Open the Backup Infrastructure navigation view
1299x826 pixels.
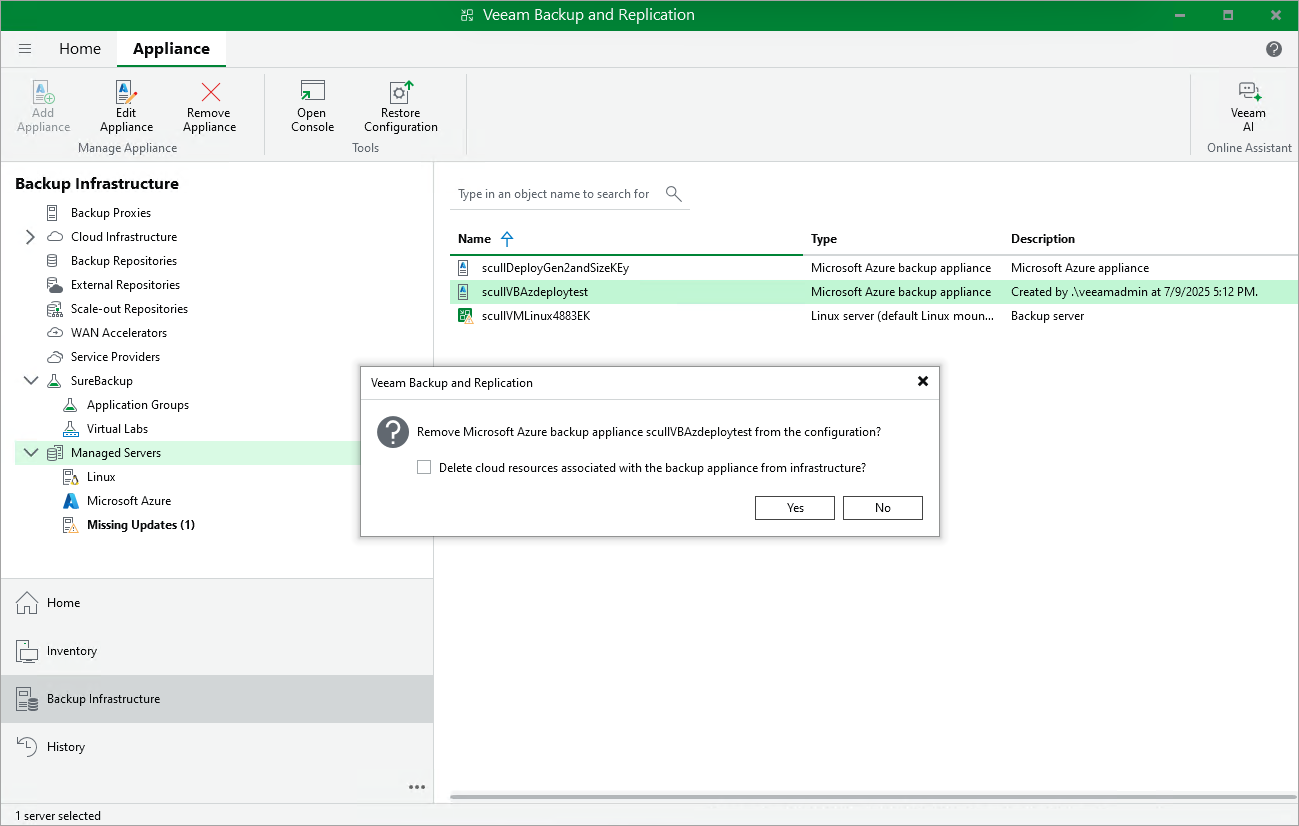point(217,699)
